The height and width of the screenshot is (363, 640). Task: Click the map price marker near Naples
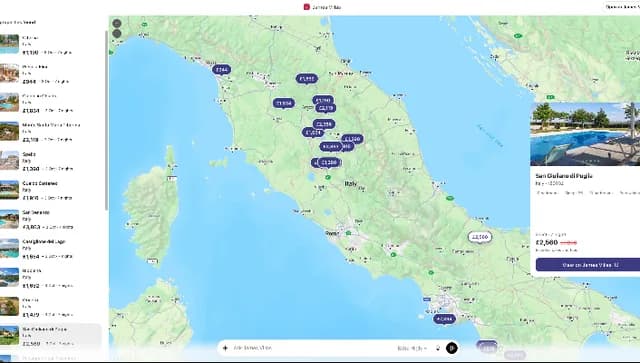tap(444, 319)
